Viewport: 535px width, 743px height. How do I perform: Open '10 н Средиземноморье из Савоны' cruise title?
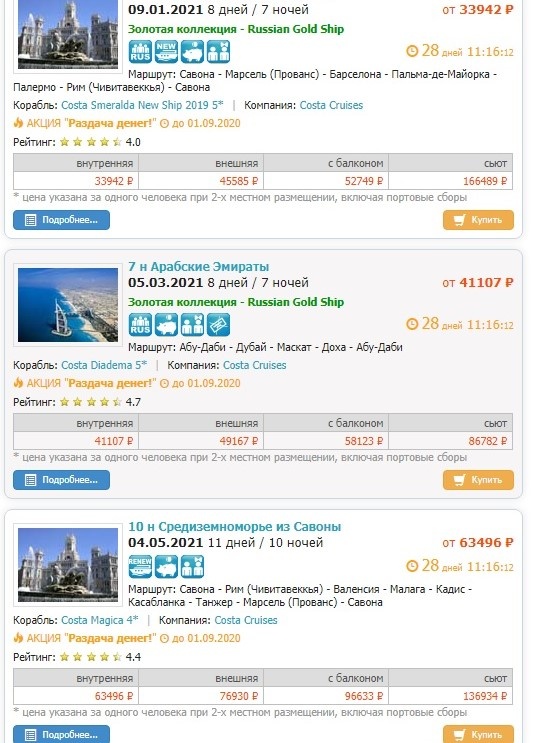tap(235, 527)
